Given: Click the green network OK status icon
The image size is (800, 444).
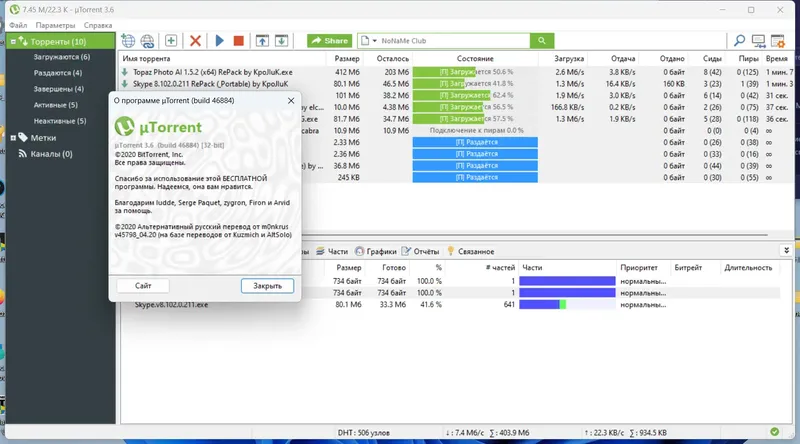Looking at the screenshot, I should click(x=774, y=432).
